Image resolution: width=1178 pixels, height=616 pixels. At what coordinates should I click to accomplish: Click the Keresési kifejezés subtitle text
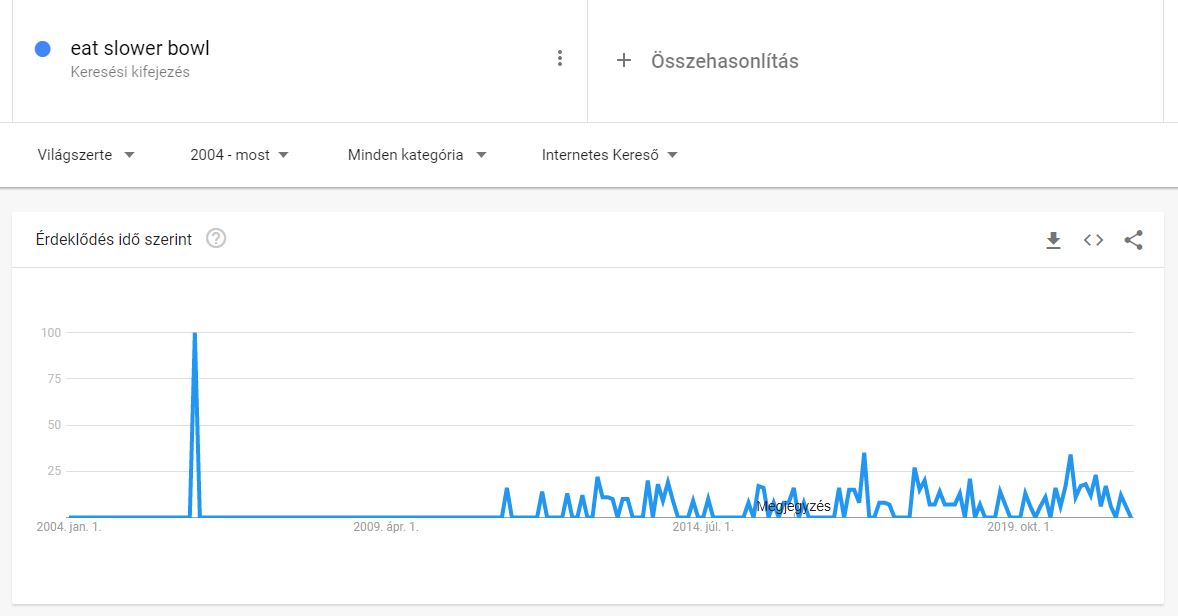130,72
